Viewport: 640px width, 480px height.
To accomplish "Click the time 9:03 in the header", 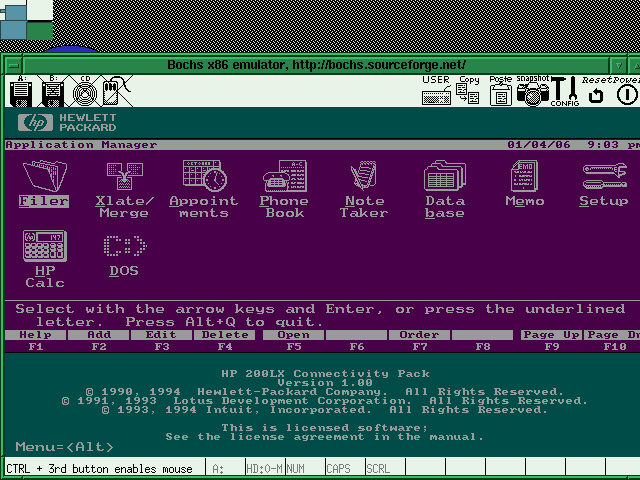I will point(604,145).
